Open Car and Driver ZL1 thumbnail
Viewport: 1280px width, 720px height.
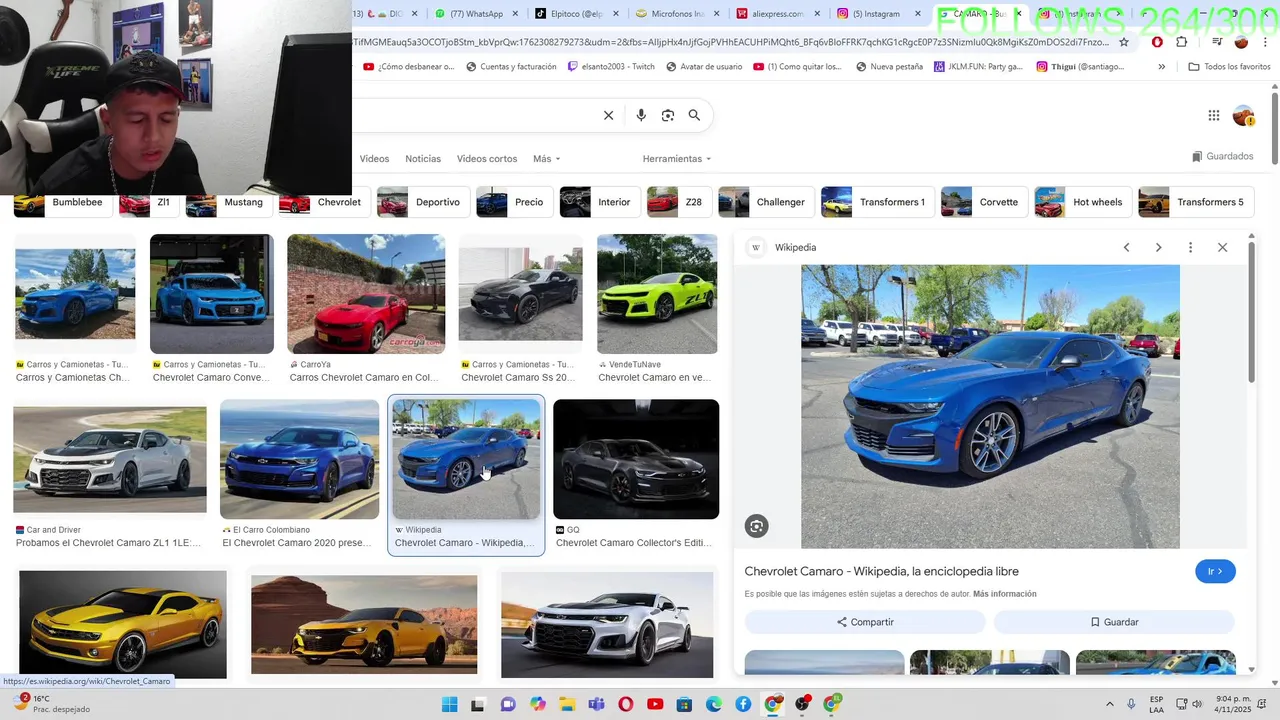(x=110, y=460)
